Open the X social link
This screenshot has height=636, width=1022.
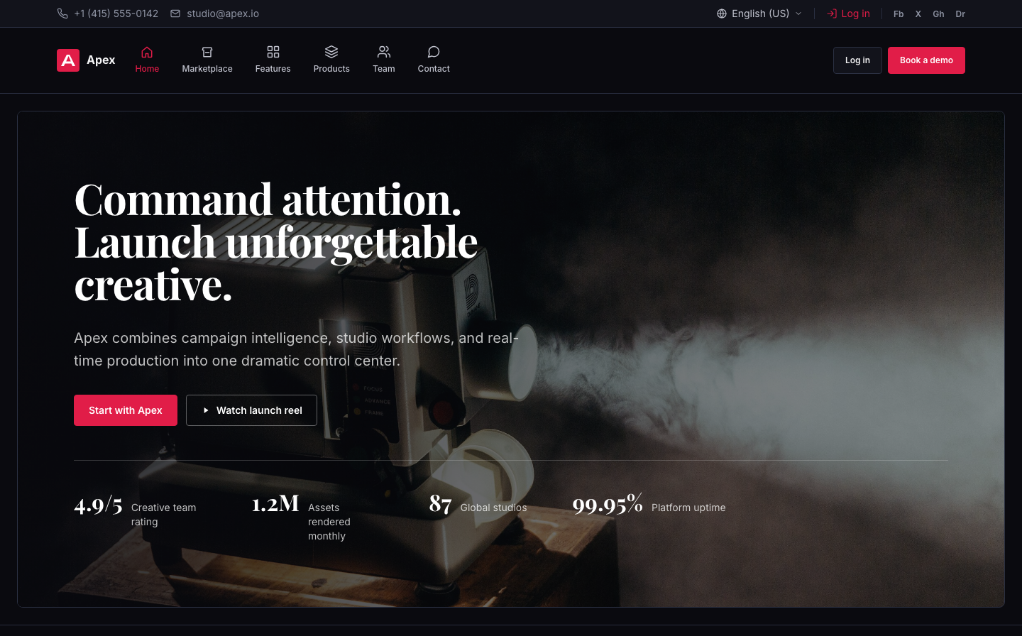coord(918,14)
